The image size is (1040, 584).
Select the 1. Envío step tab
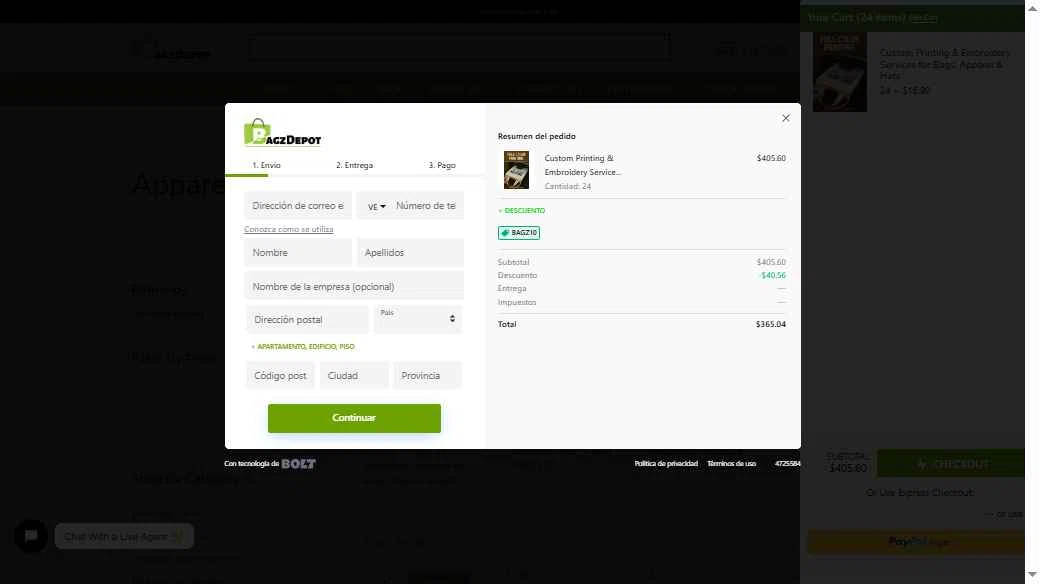(266, 165)
